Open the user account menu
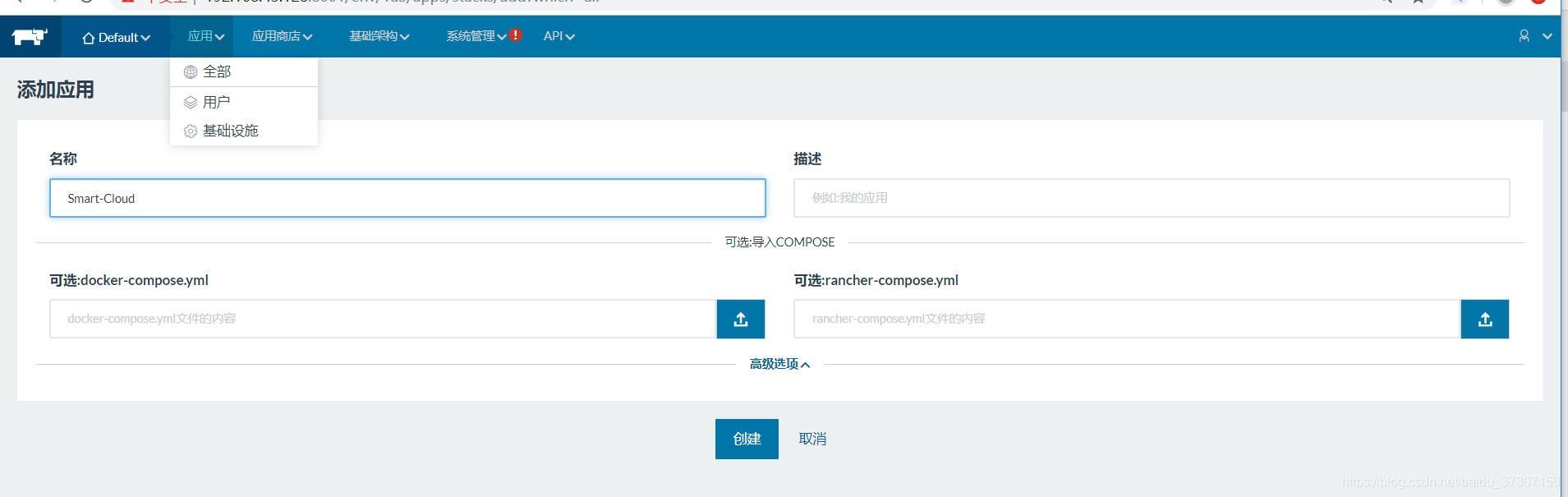 (x=1524, y=36)
